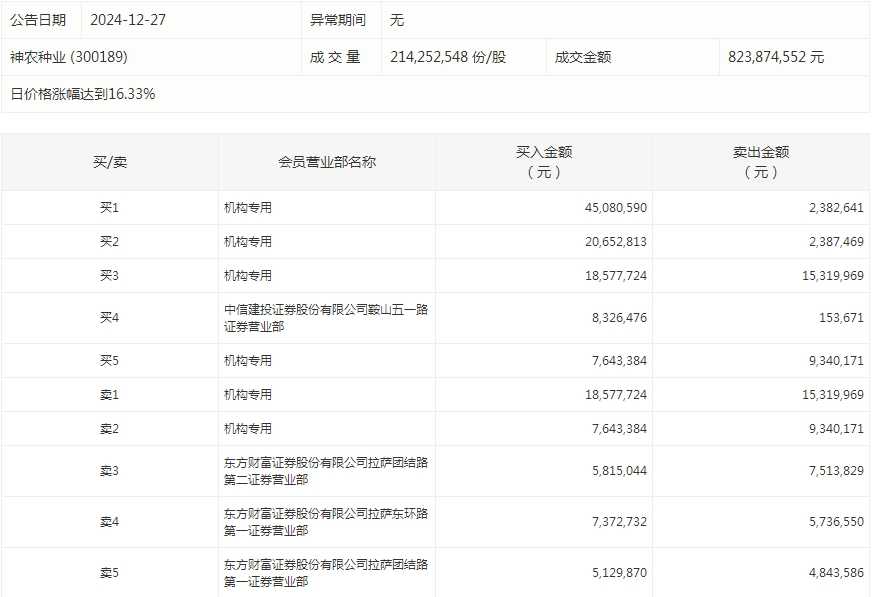The image size is (874, 597).
Task: Click the 卖出金额（元）column header
Action: coord(760,162)
